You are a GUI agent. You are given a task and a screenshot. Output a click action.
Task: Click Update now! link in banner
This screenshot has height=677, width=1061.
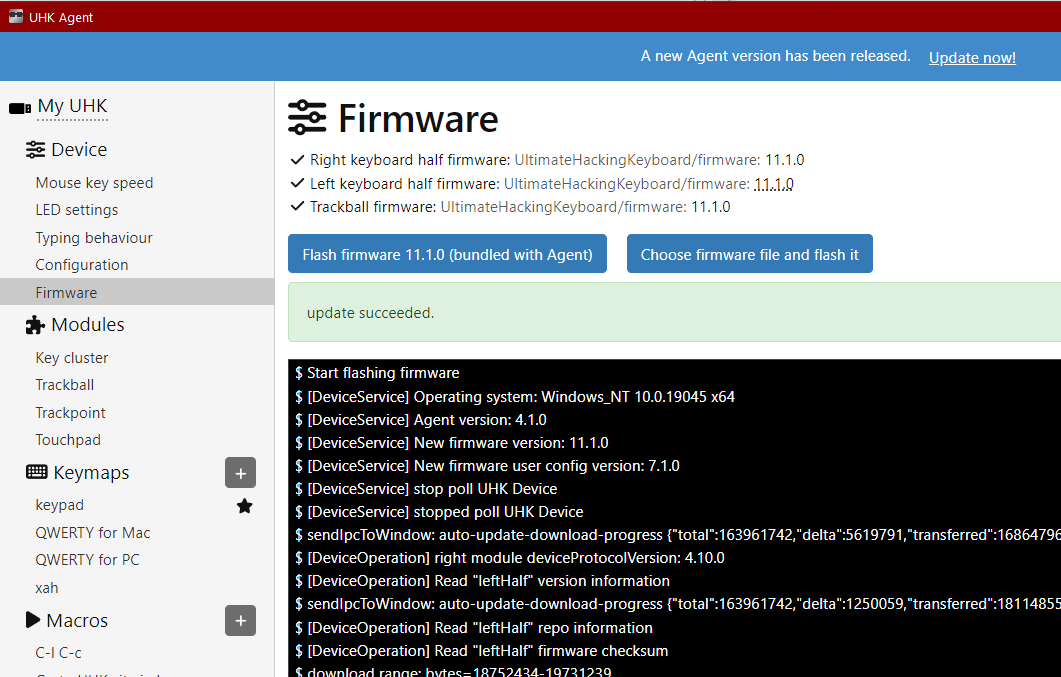[x=972, y=57]
